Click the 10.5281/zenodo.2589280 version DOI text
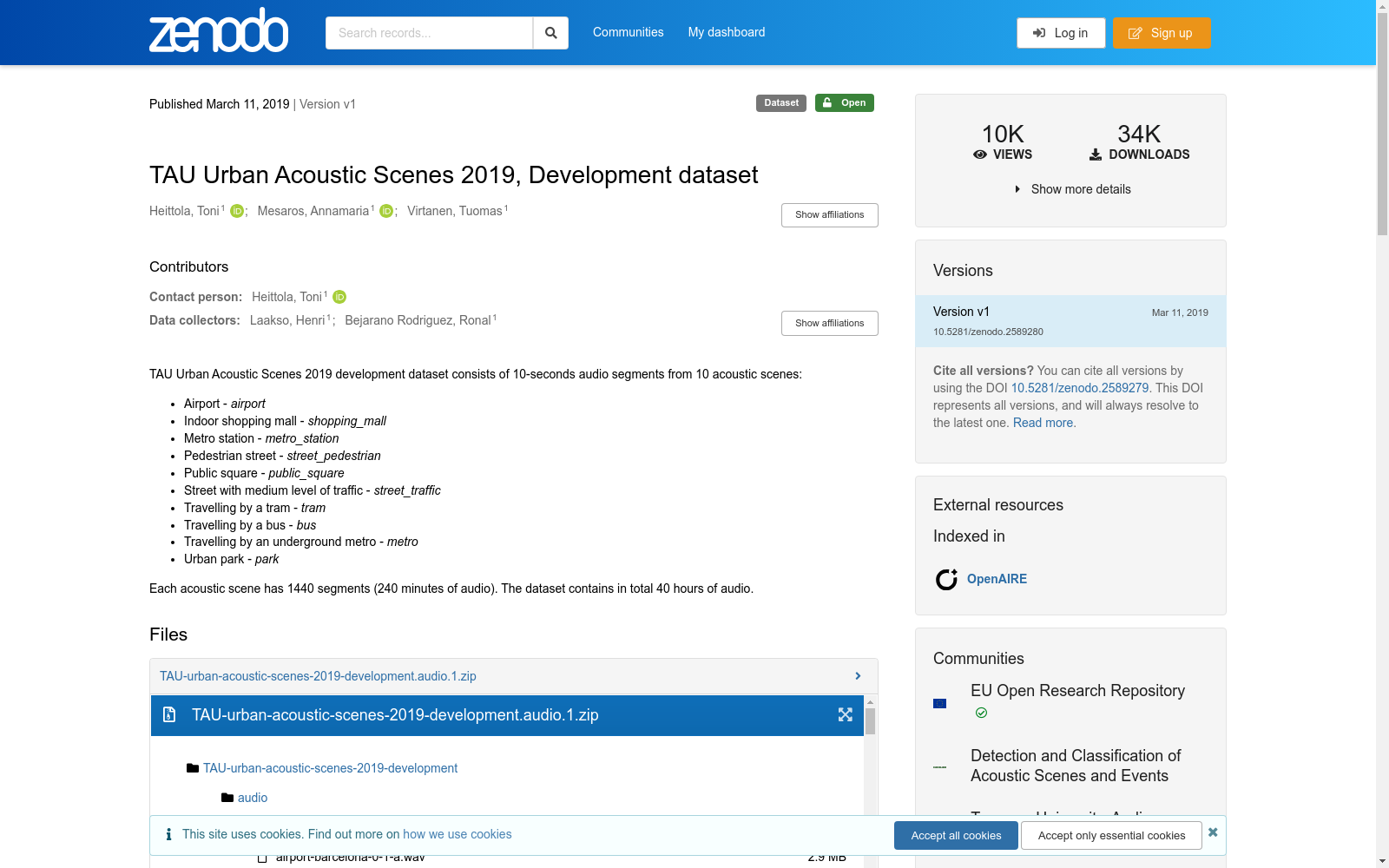This screenshot has height=868, width=1389. (x=988, y=332)
